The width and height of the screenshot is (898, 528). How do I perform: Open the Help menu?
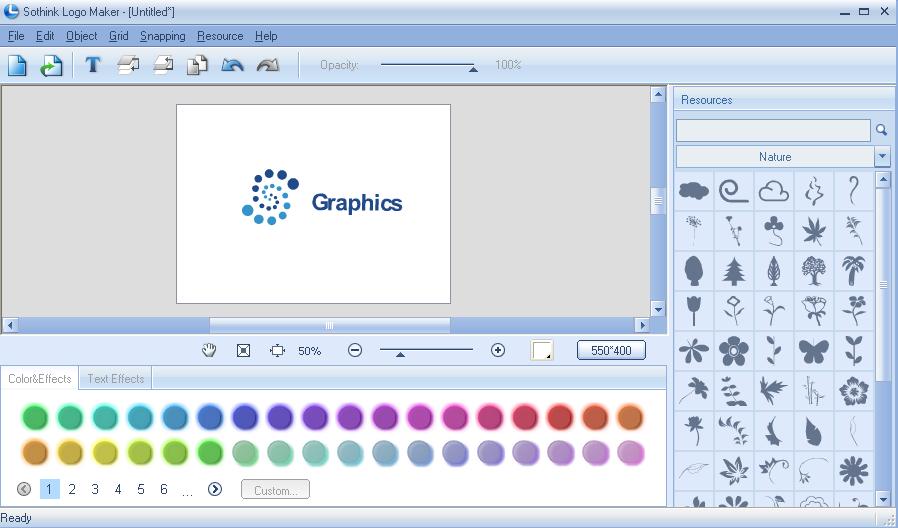pos(266,36)
